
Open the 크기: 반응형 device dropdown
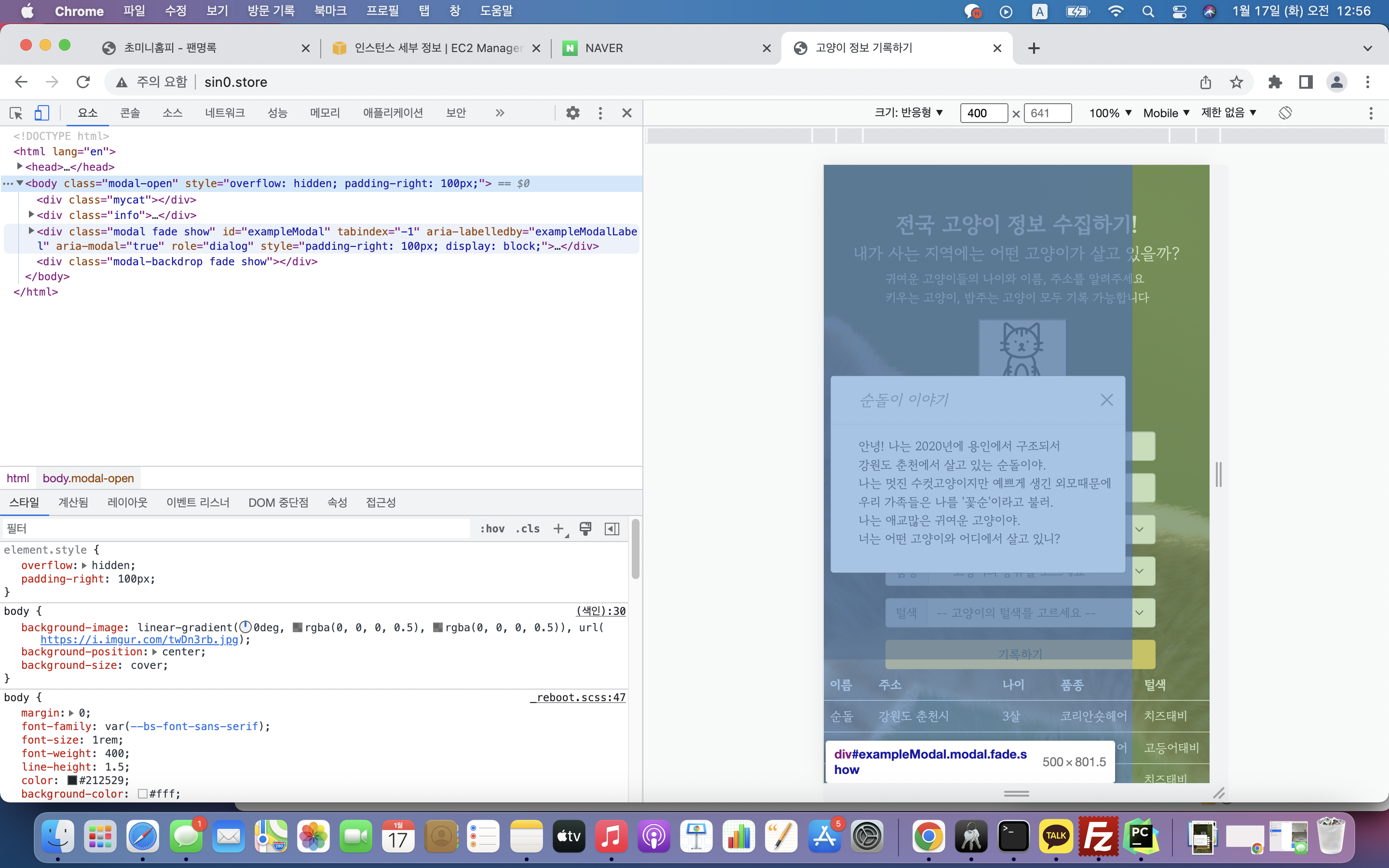tap(909, 113)
